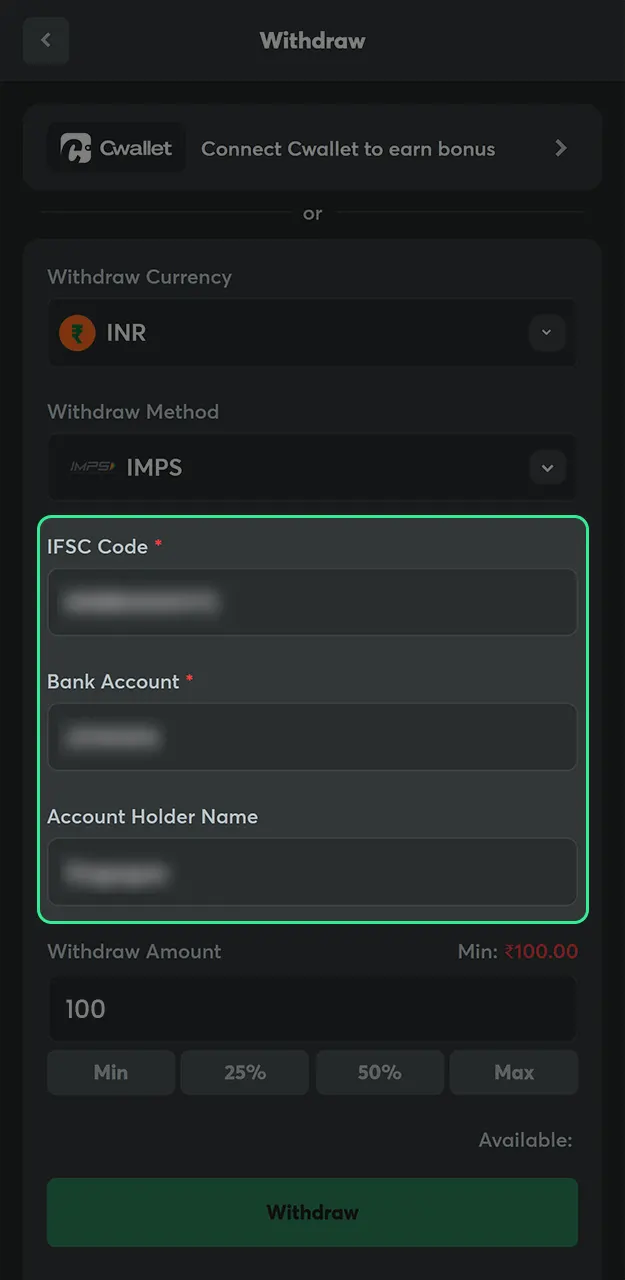Click the right chevron on Cwallet banner

561,148
